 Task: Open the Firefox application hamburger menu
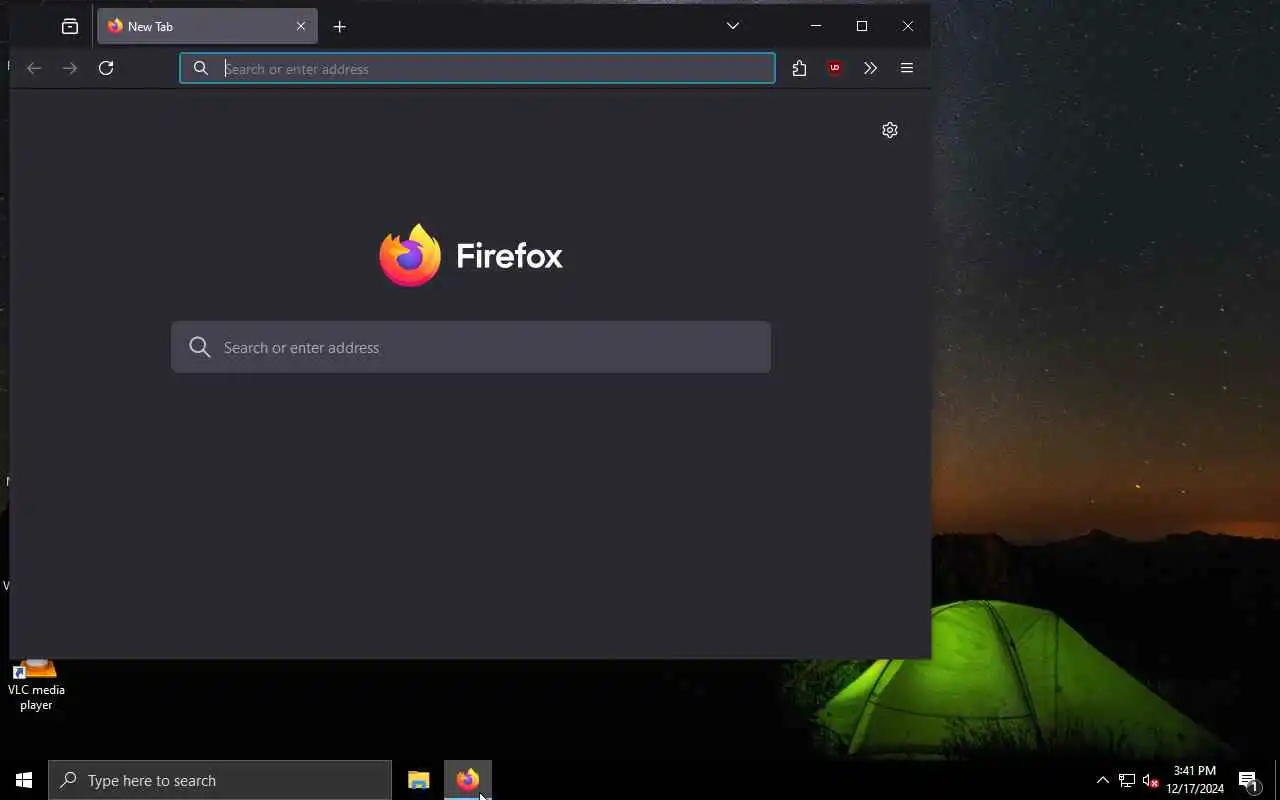(907, 68)
